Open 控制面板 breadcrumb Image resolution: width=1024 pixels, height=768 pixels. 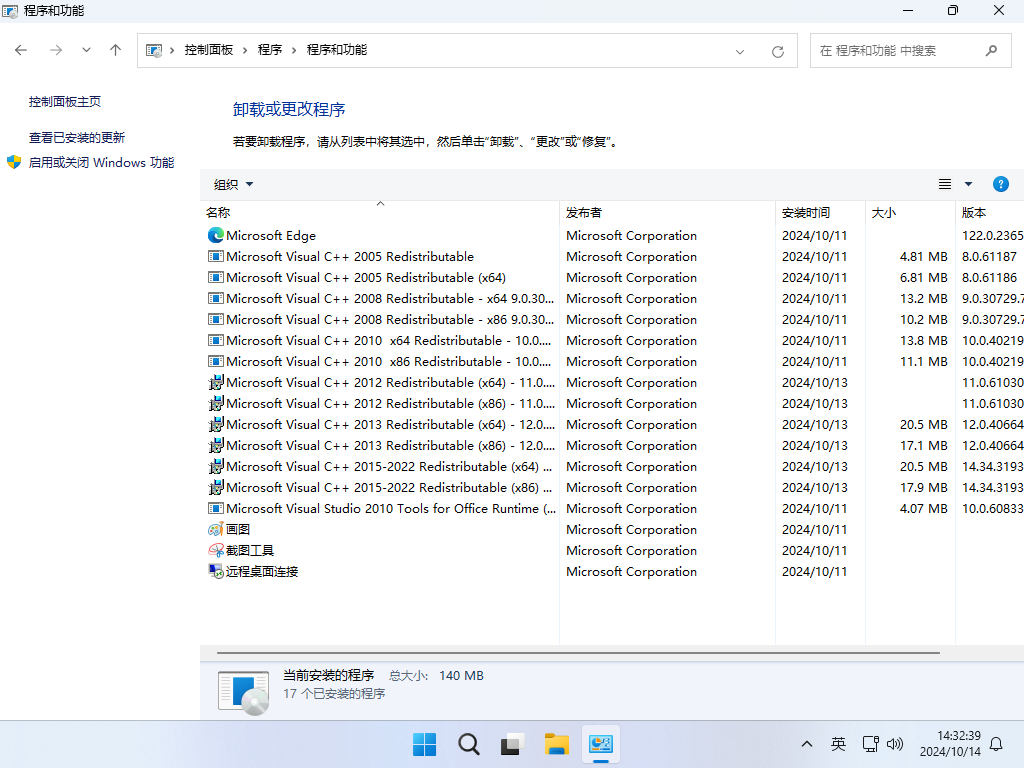click(x=208, y=50)
